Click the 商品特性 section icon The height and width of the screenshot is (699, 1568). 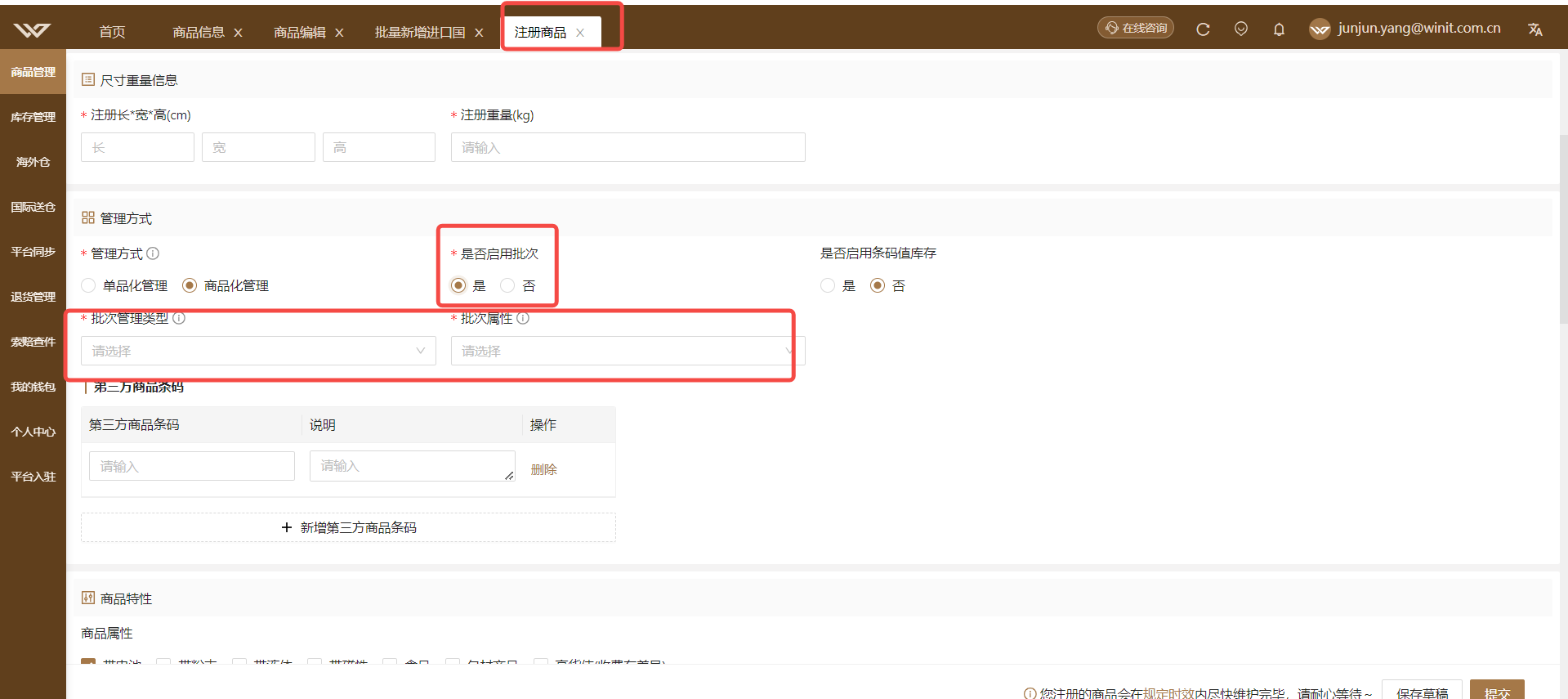tap(88, 598)
